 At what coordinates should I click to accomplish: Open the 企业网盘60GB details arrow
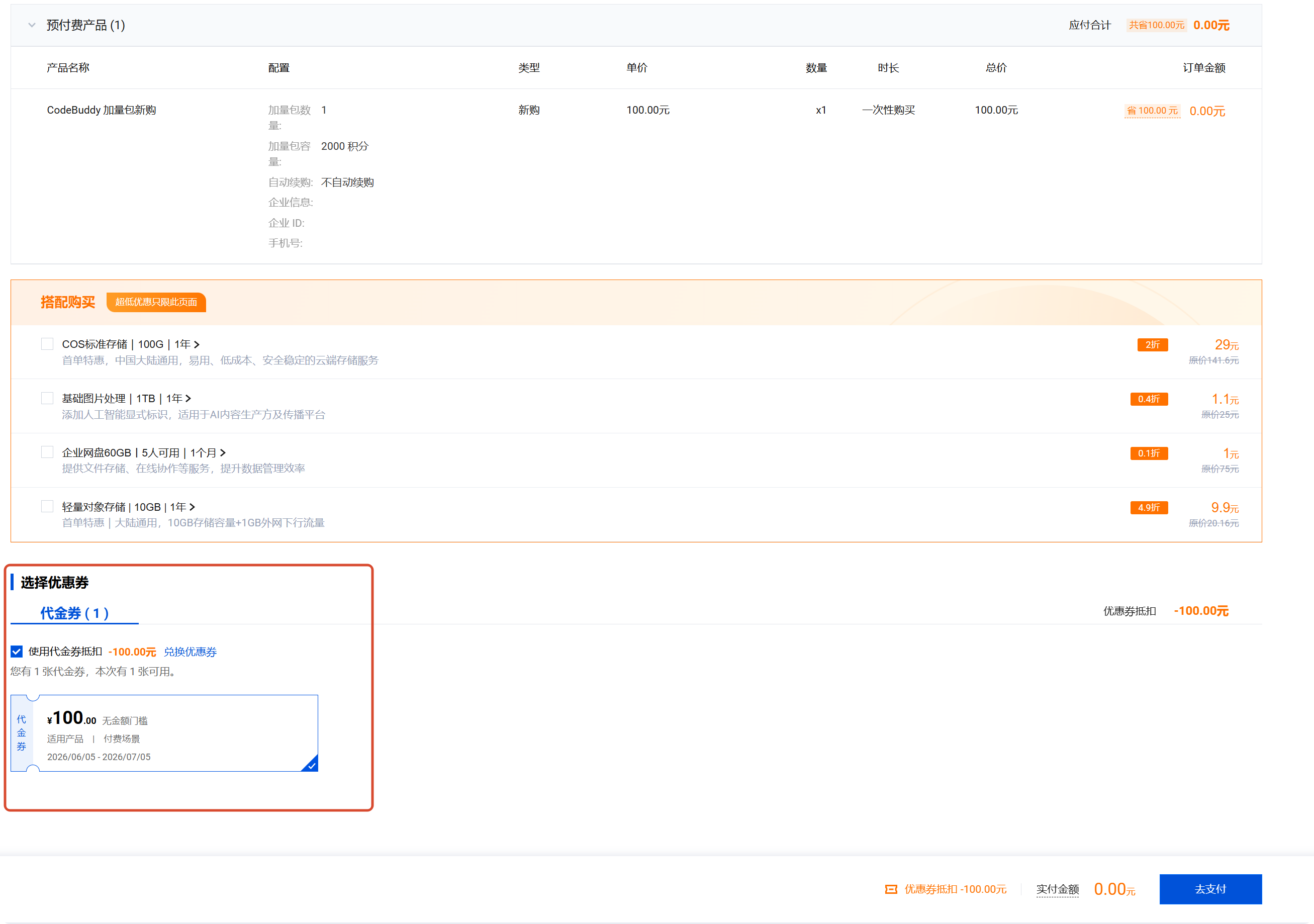(223, 453)
